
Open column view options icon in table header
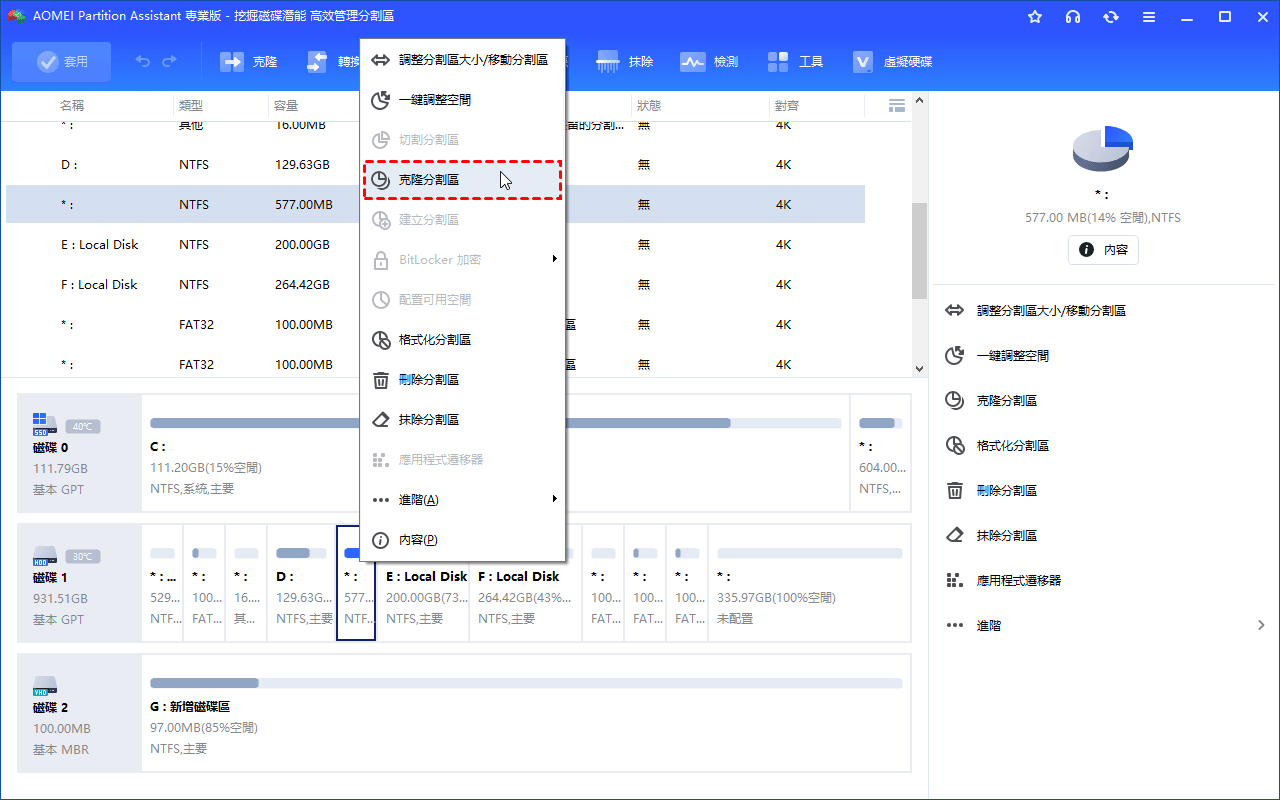pyautogui.click(x=896, y=105)
